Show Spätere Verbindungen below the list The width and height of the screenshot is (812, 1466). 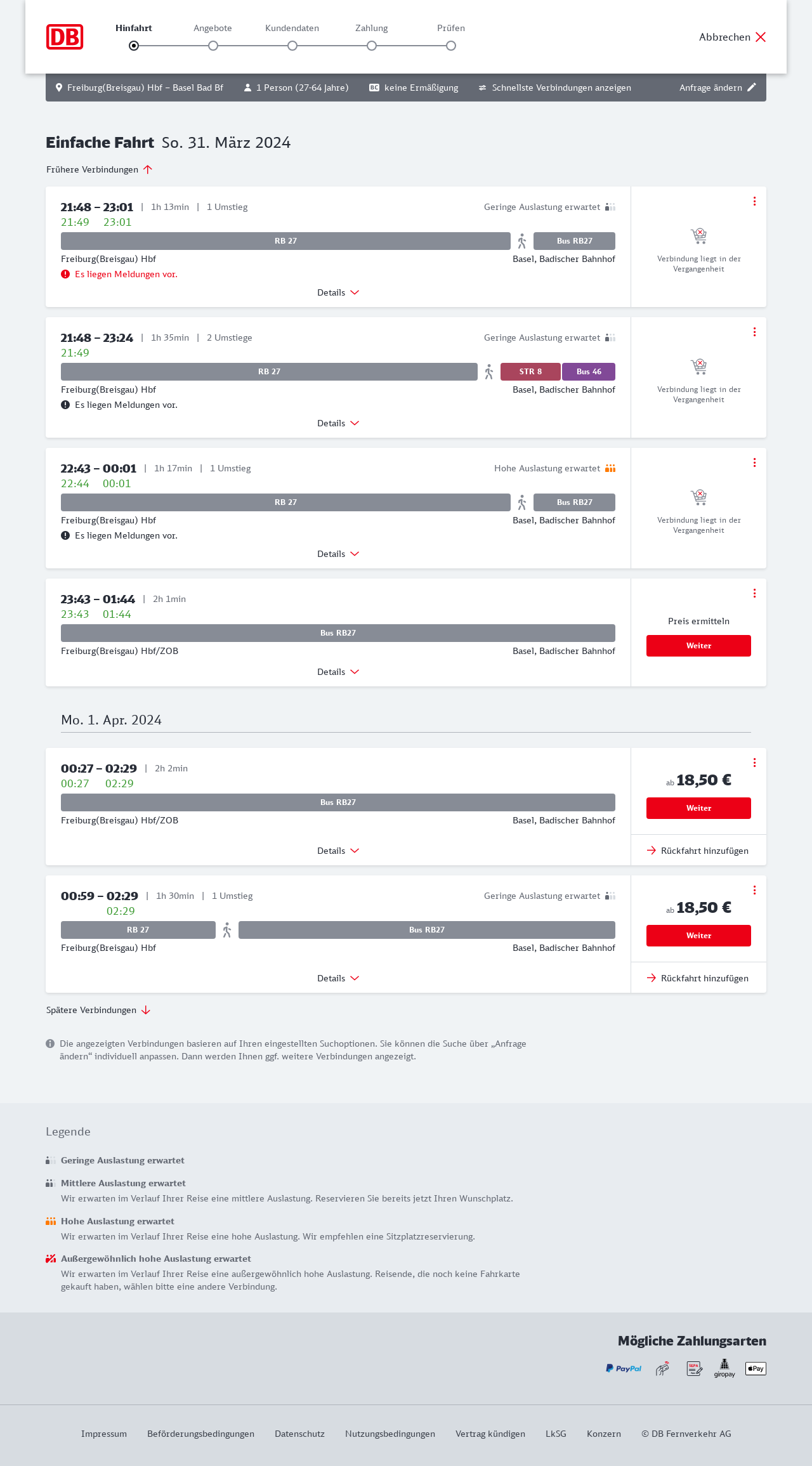click(x=98, y=1010)
